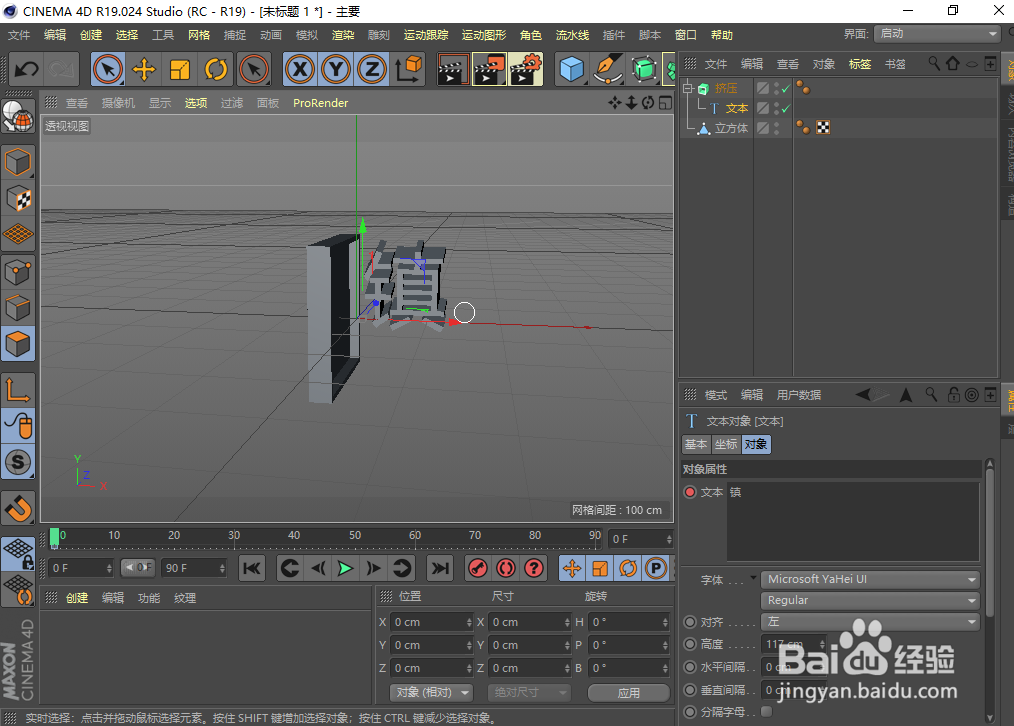Screen dimensions: 1014x726
Task: Open Edit Render Settings
Action: (x=526, y=69)
